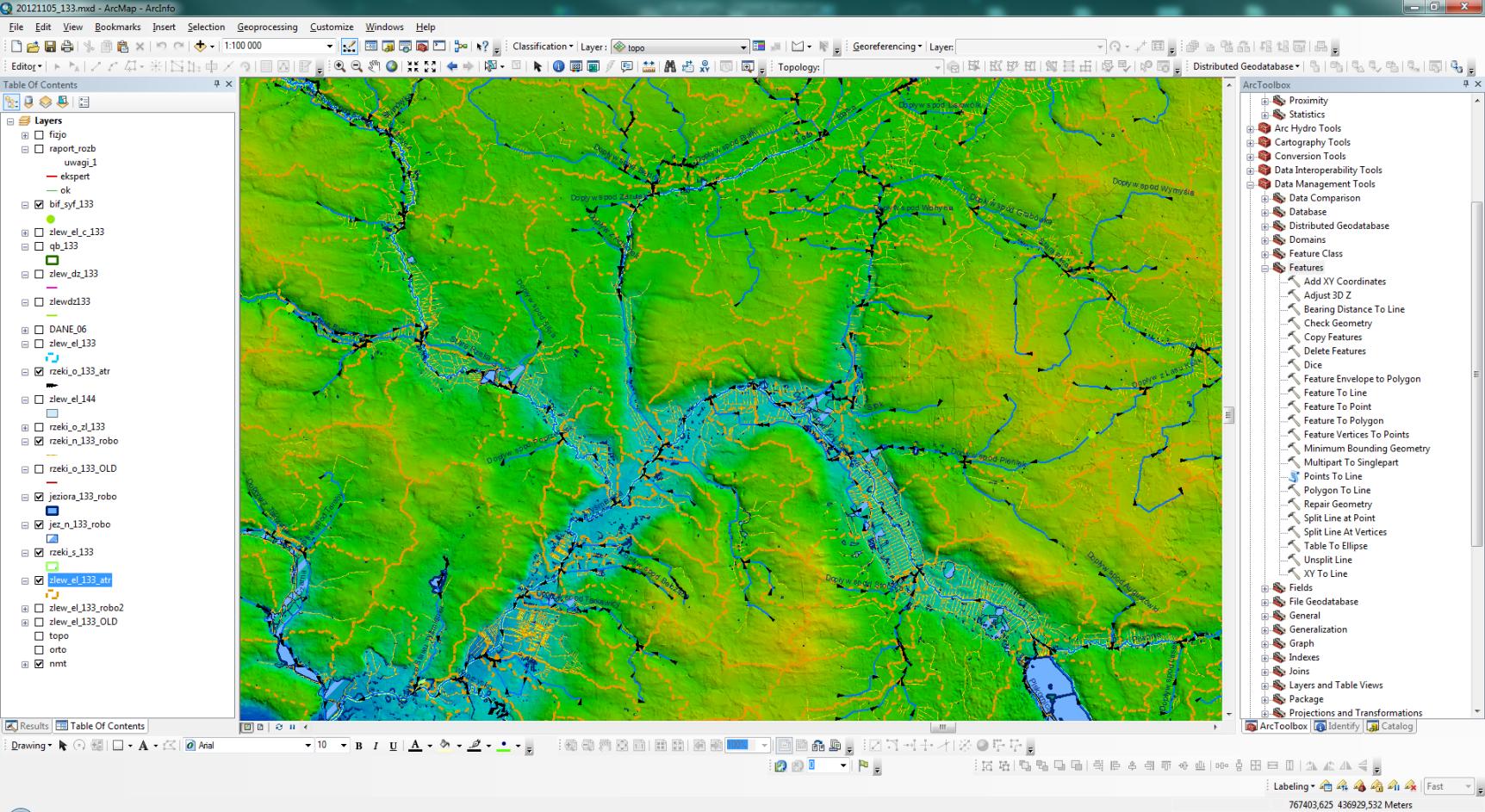The image size is (1485, 812).
Task: Print the map
Action: point(66,46)
